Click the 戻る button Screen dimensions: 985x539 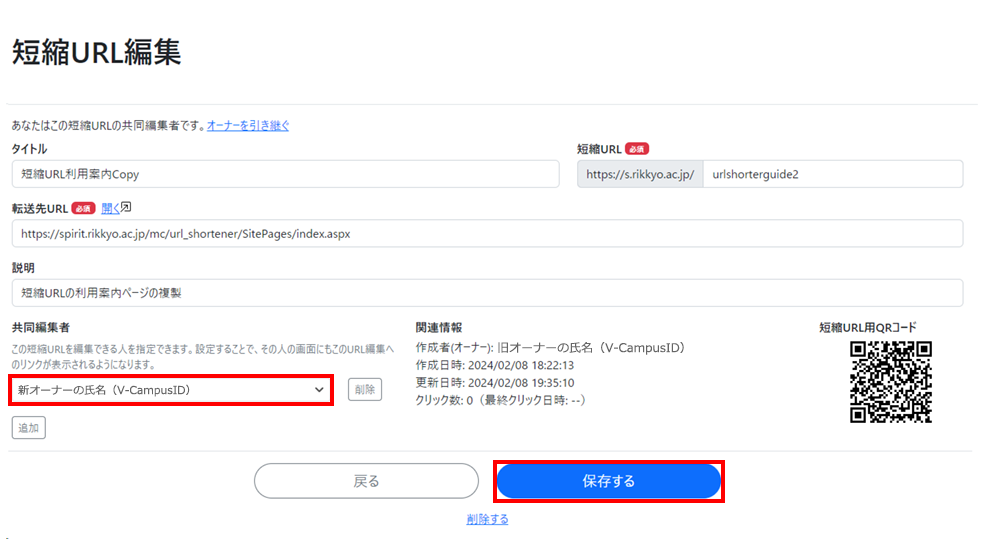366,481
